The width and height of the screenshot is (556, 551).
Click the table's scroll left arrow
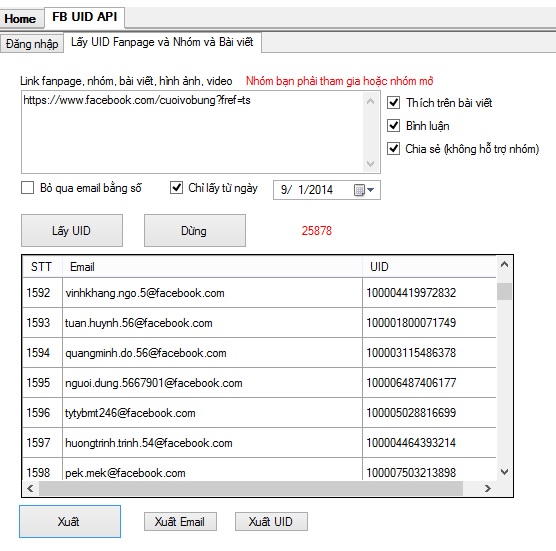click(x=30, y=488)
